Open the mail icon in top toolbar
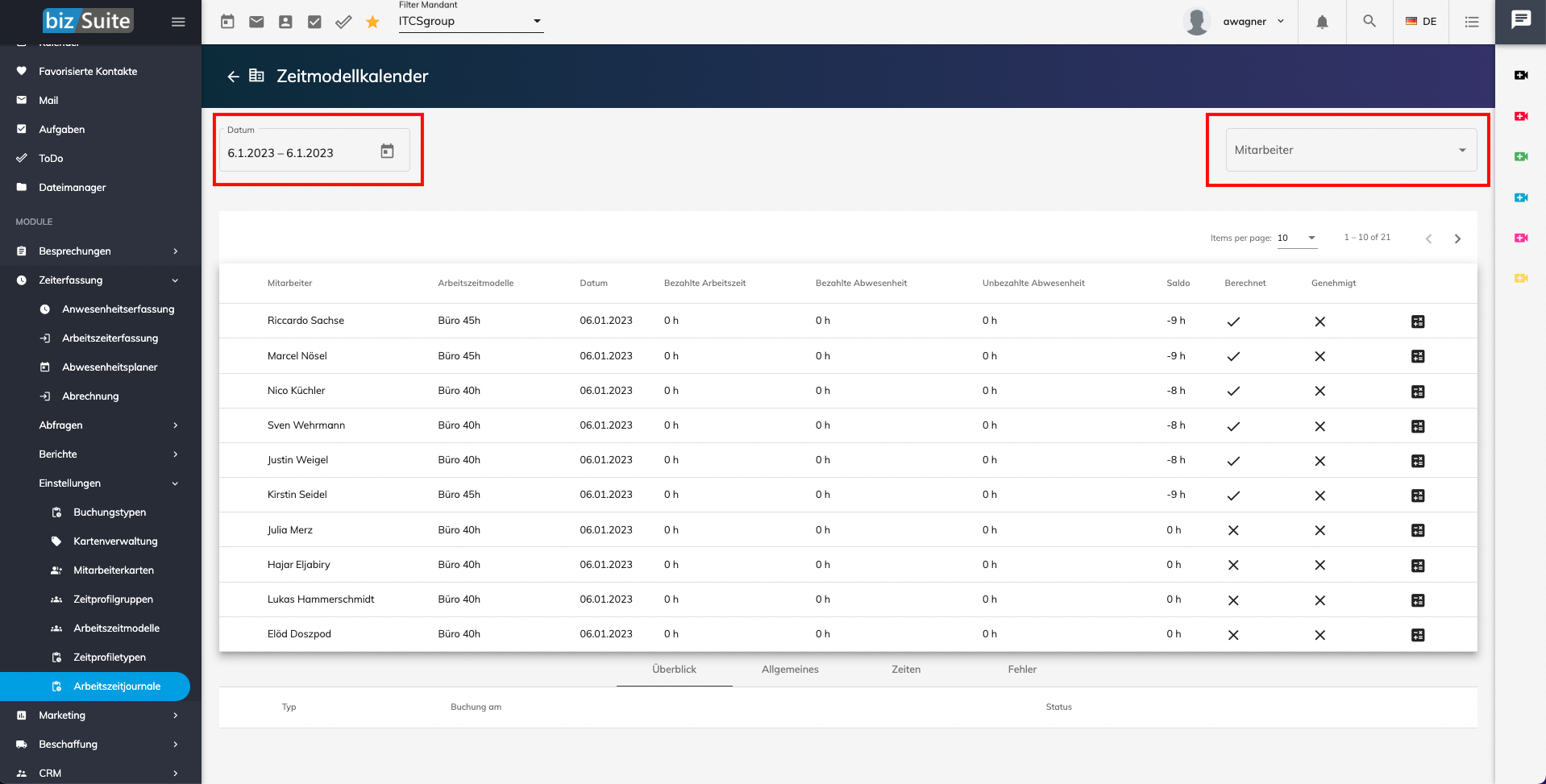Screen dimensions: 1546x784 coord(256,22)
